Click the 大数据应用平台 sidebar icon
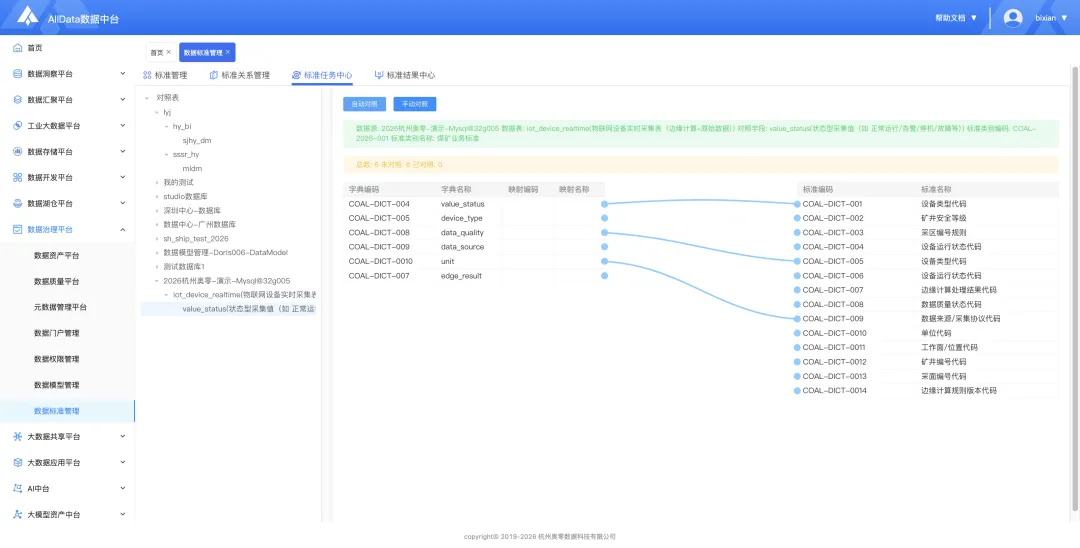The width and height of the screenshot is (1080, 548). (18, 463)
